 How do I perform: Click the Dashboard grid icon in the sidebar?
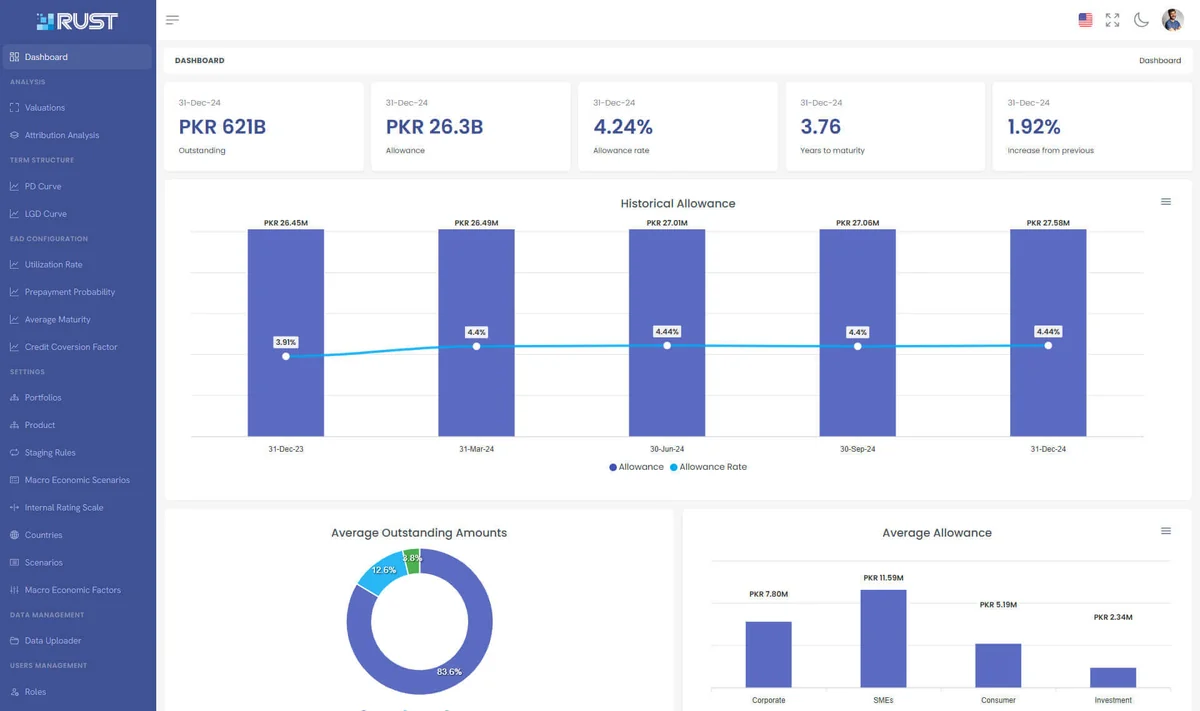tap(14, 57)
